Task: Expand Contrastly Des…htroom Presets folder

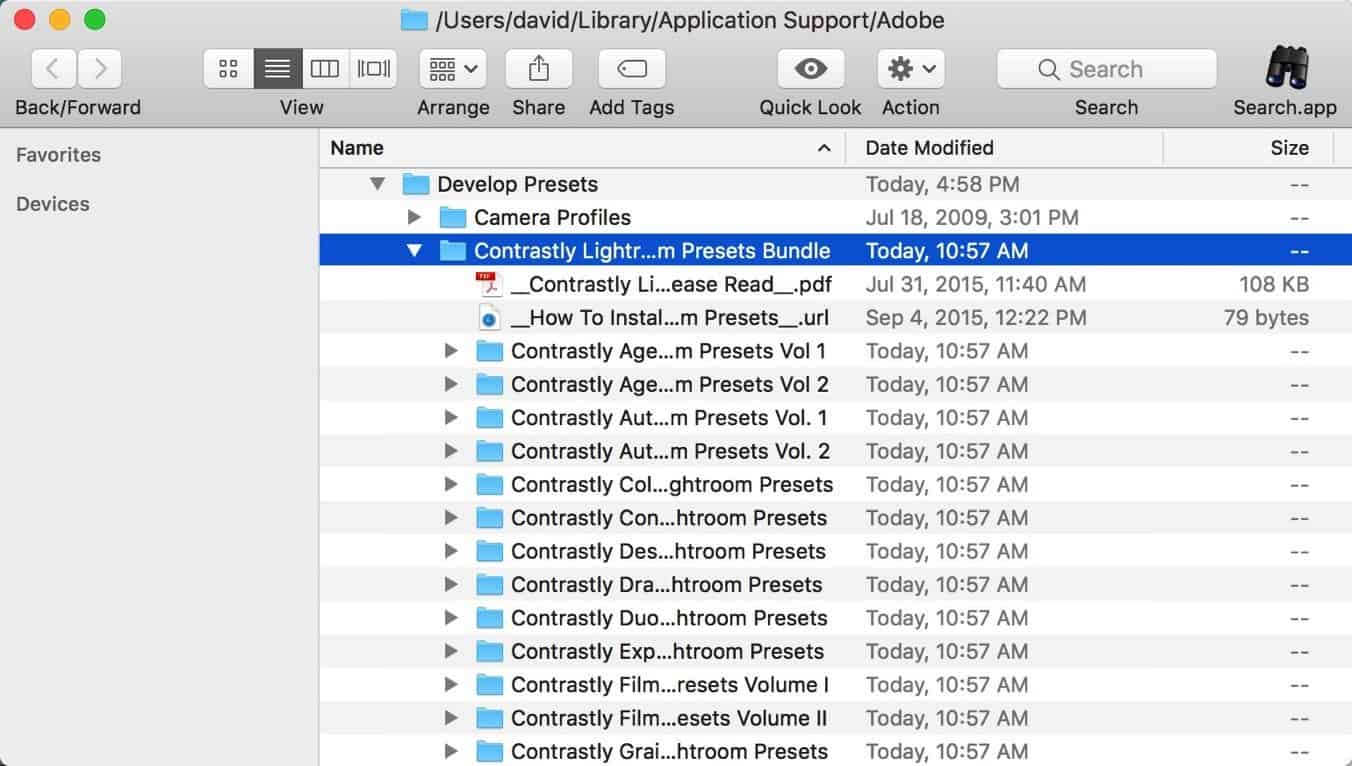Action: [x=451, y=551]
